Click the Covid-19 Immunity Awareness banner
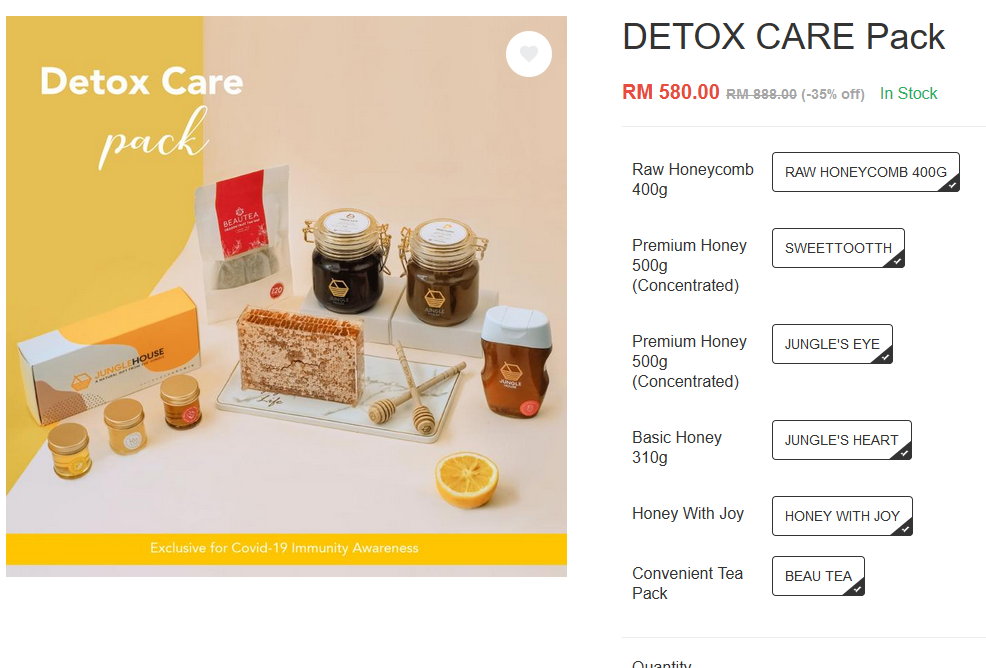 point(286,548)
